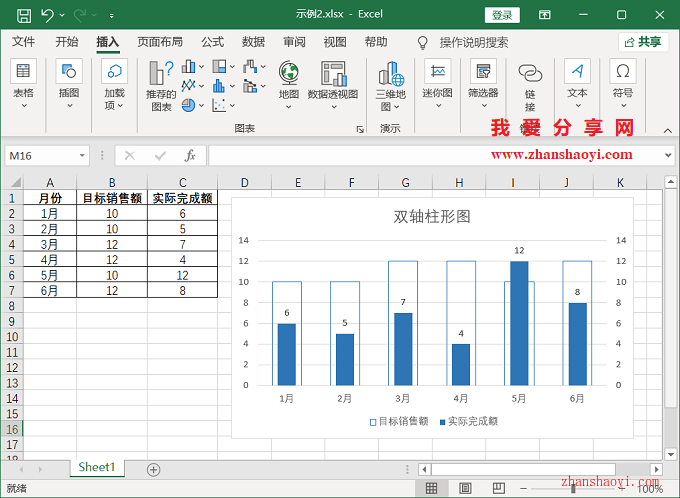Select row 5 header
680x498 pixels.
click(12, 259)
